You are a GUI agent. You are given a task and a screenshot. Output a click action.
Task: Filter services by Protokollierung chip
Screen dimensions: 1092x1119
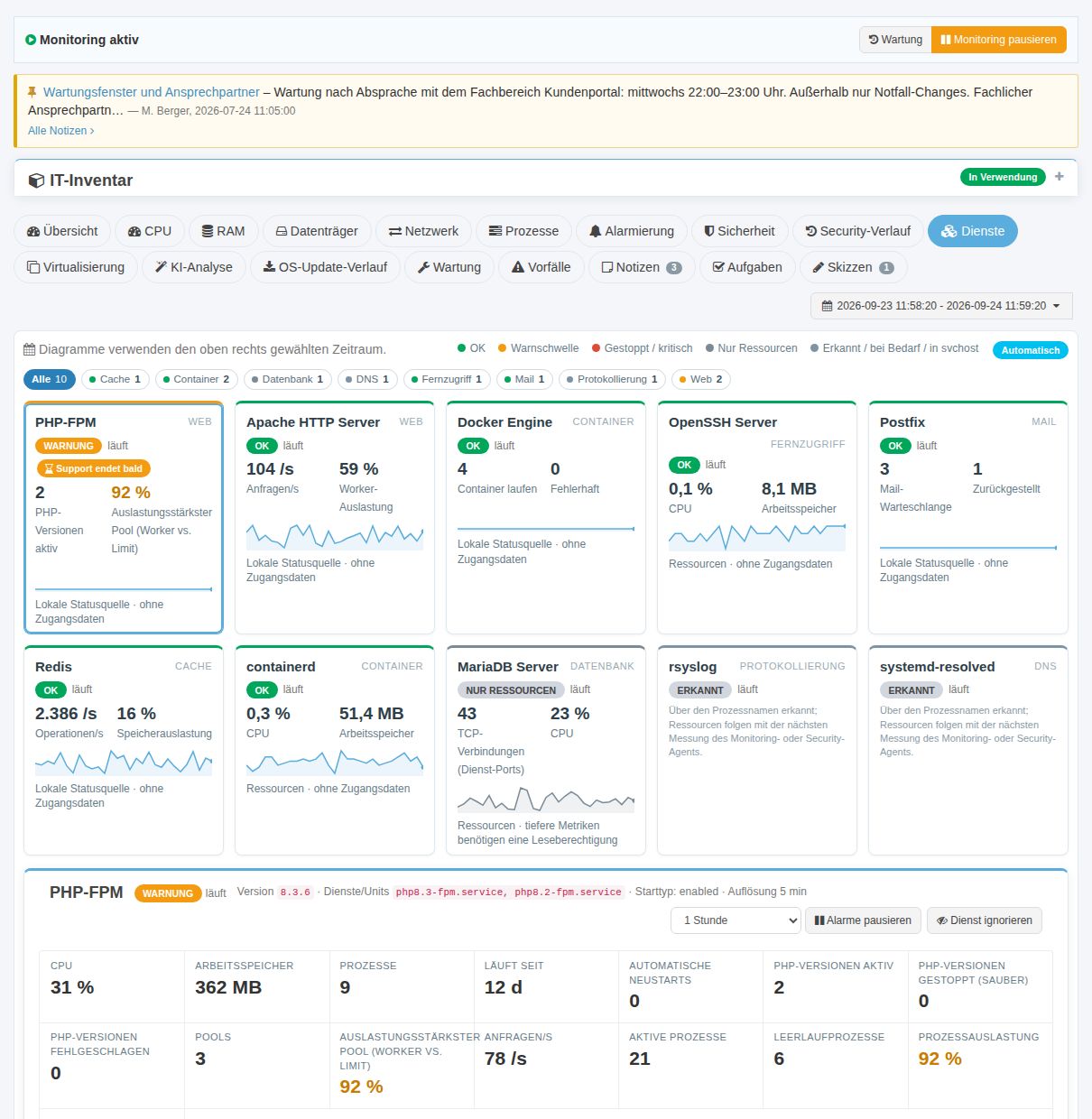point(613,379)
